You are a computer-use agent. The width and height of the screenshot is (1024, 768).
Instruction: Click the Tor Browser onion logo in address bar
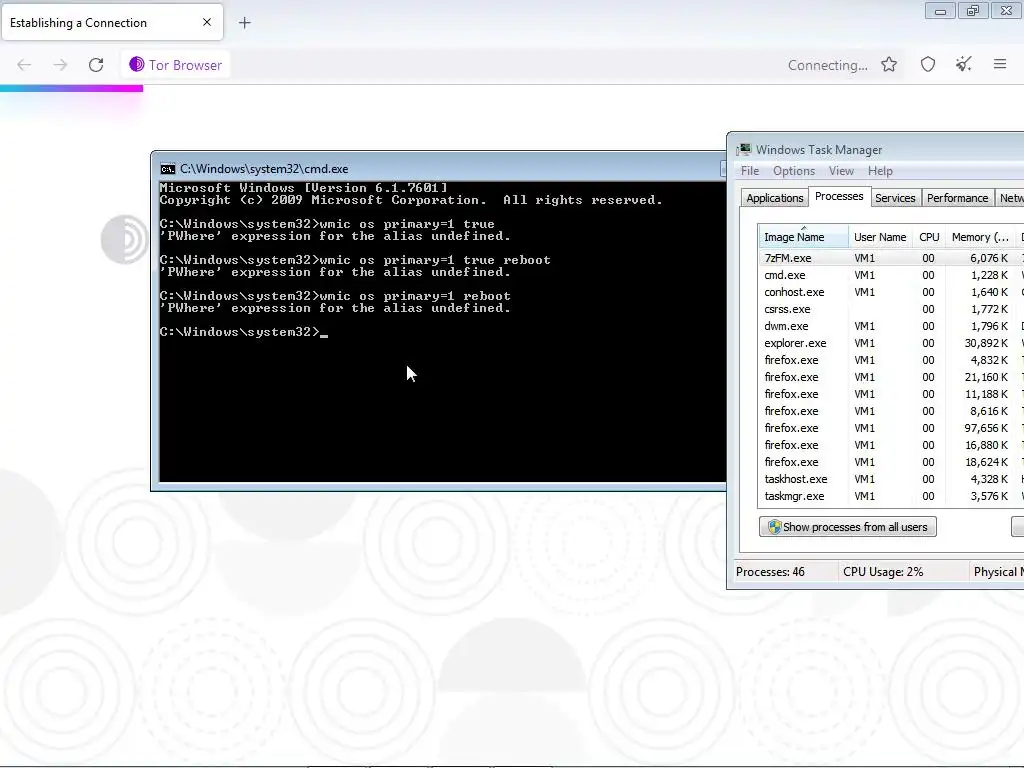[x=136, y=64]
